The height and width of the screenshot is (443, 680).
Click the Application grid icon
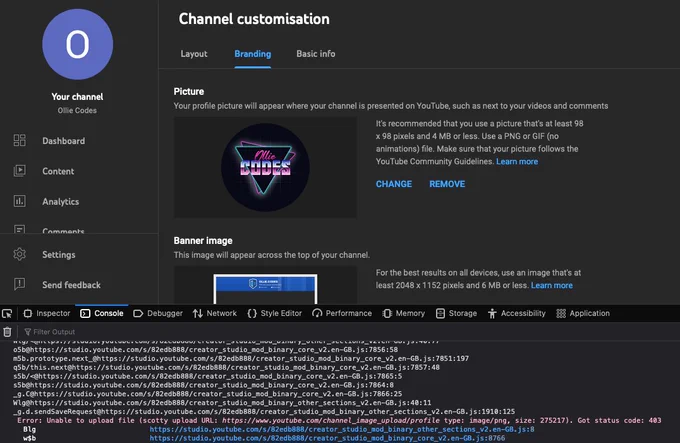(x=561, y=313)
